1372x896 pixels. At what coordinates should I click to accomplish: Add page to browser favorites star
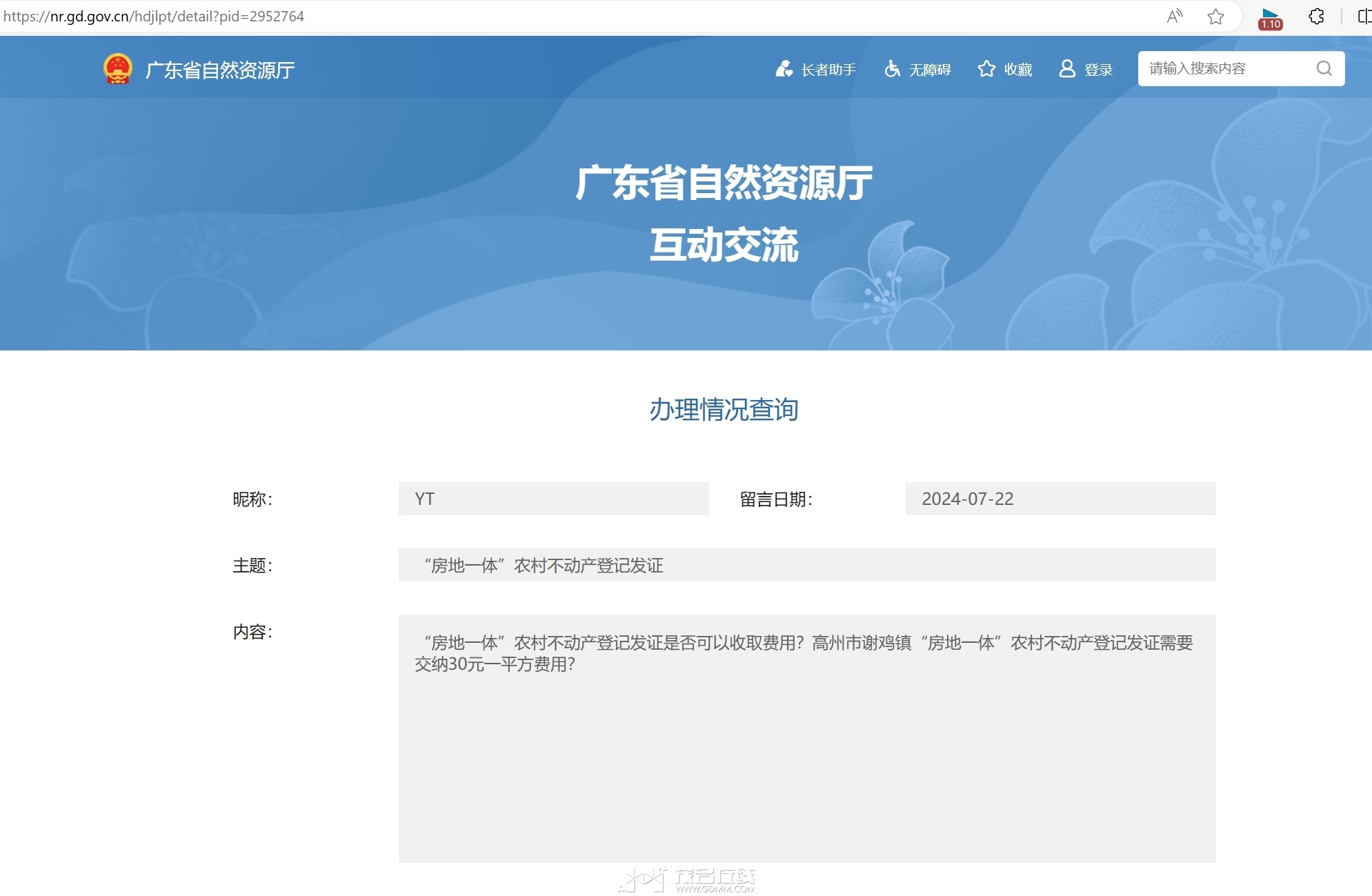(x=1215, y=17)
